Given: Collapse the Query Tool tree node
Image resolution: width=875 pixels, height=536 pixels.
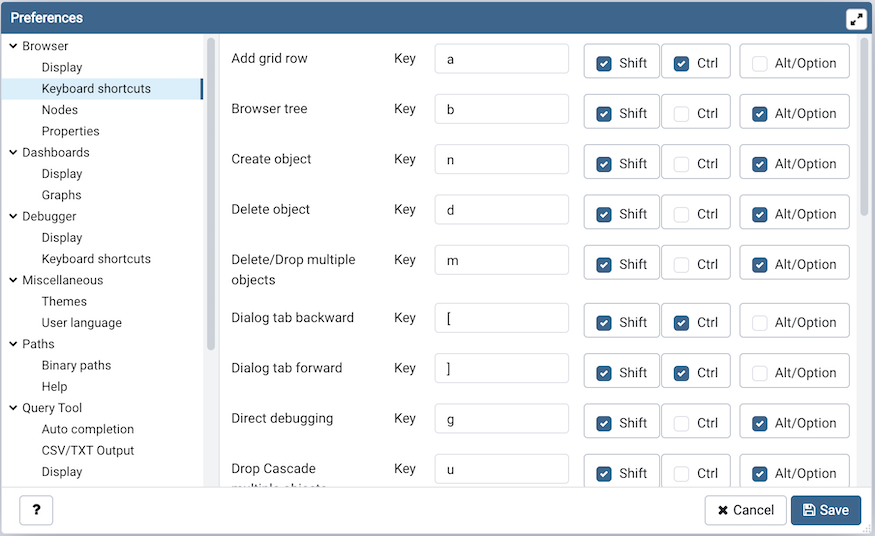Looking at the screenshot, I should tap(13, 408).
